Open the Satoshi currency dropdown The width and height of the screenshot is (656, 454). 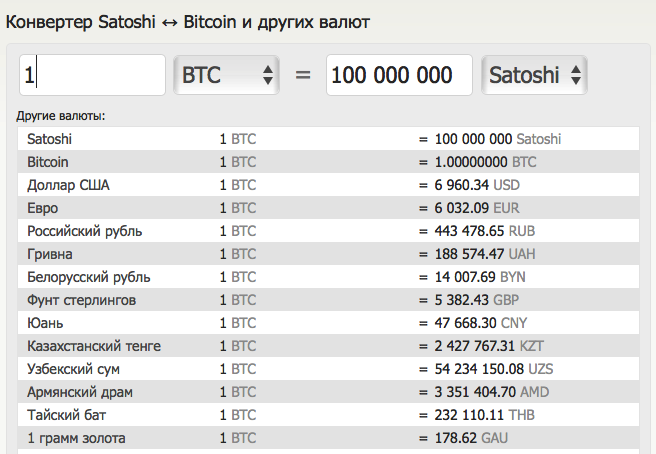pos(534,75)
